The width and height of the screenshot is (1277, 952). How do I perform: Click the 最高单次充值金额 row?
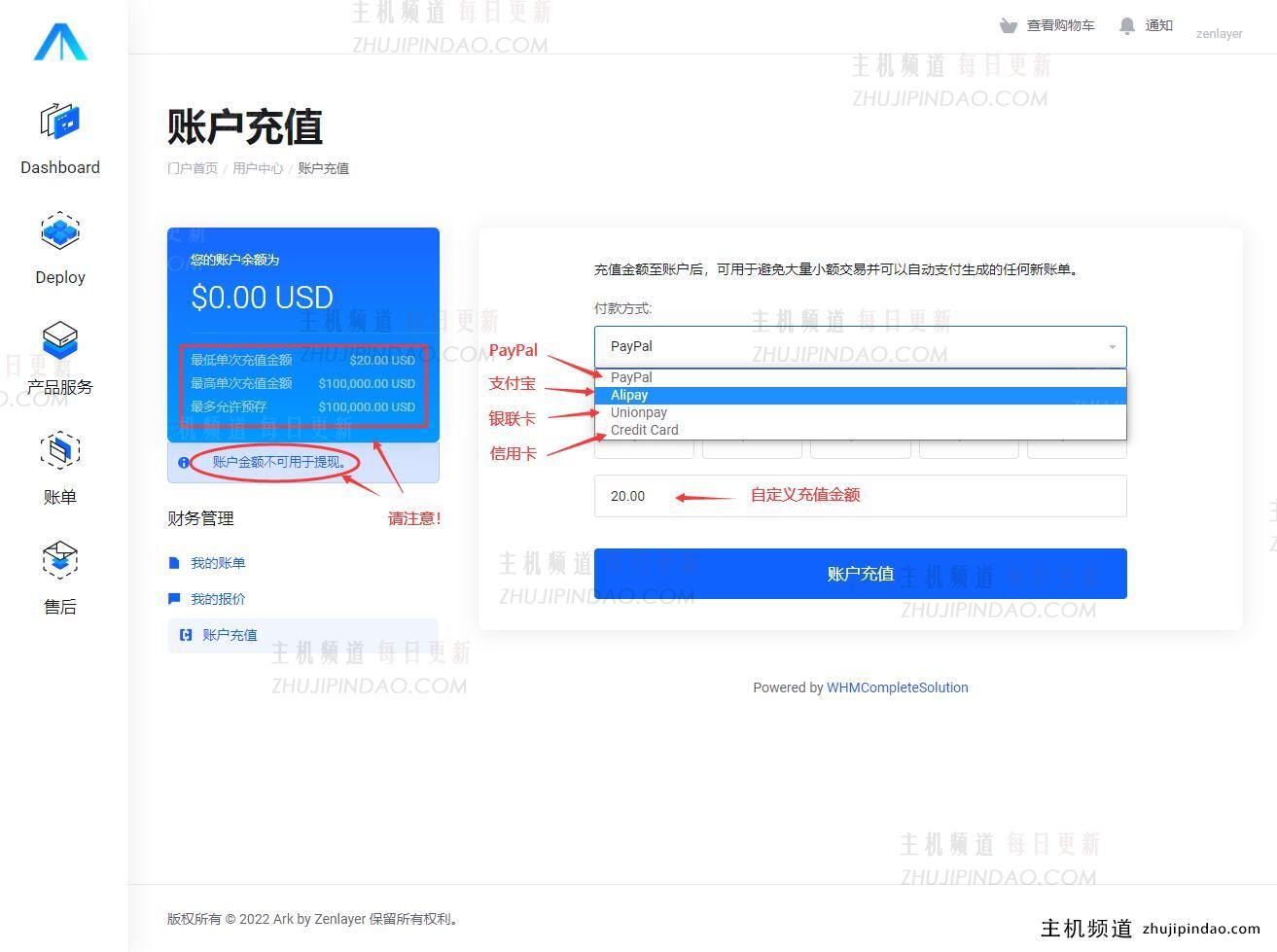coord(302,383)
